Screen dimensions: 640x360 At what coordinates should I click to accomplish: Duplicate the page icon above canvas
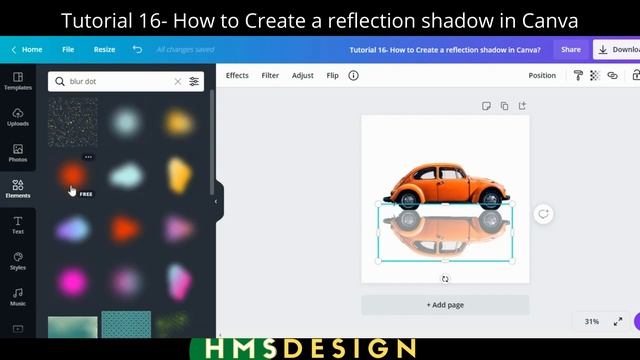[504, 106]
